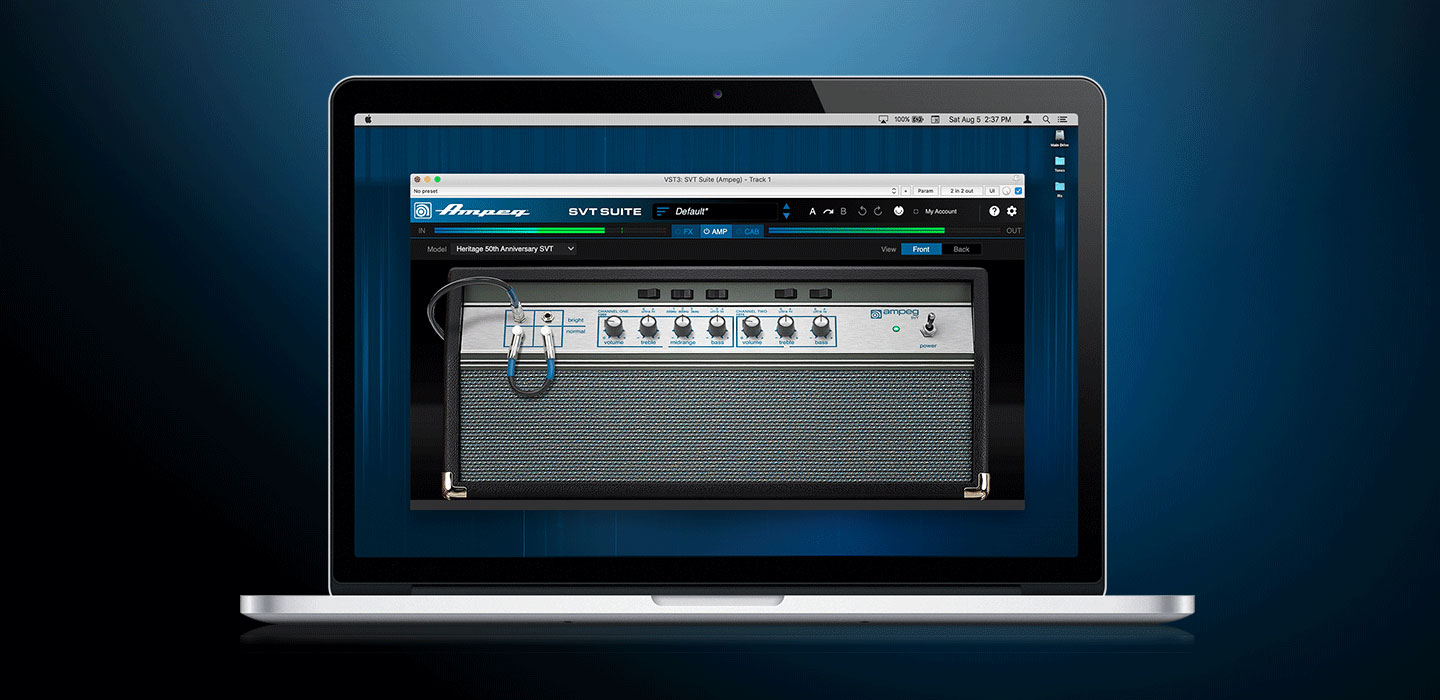This screenshot has height=700, width=1440.
Task: Click the help question mark icon
Action: [994, 211]
